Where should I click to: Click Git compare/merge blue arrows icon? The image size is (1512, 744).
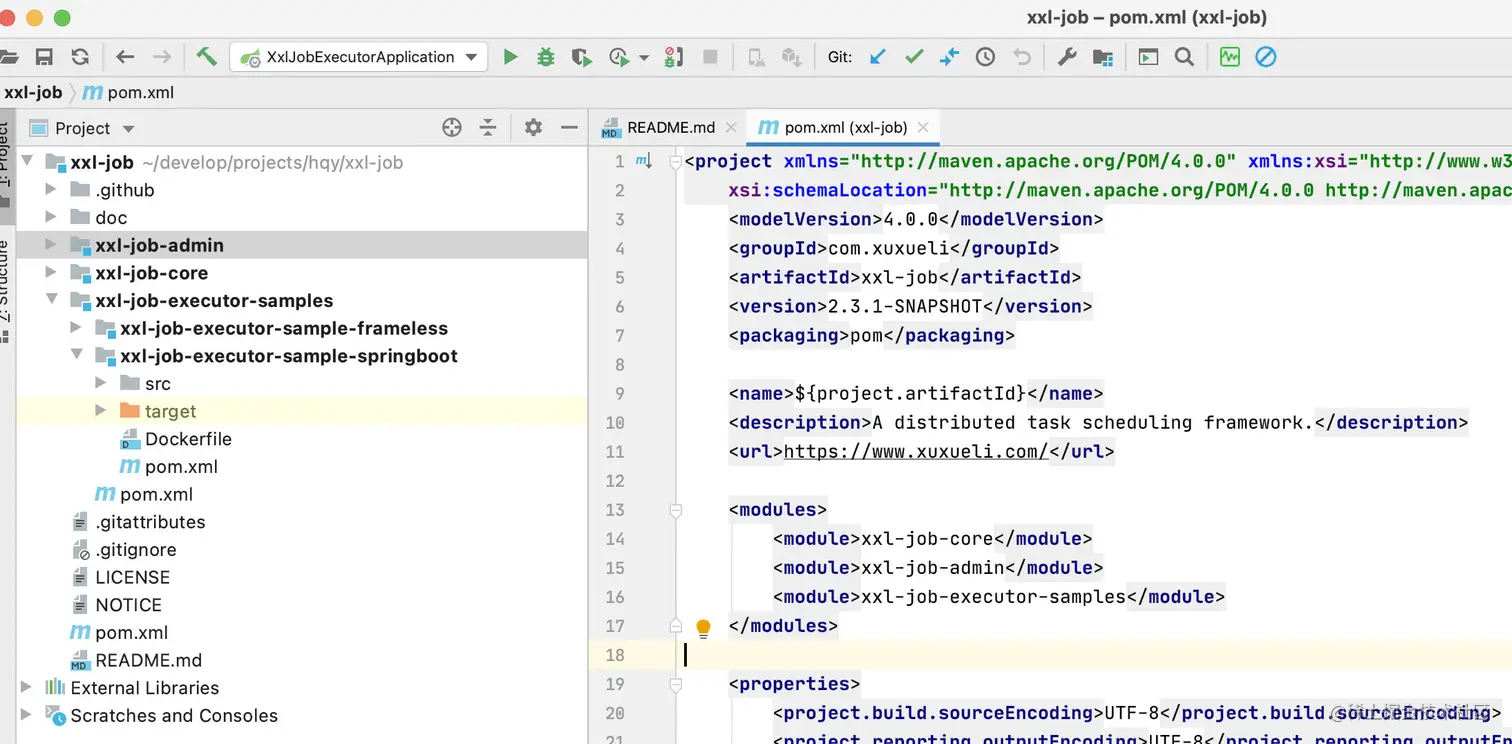[x=949, y=57]
